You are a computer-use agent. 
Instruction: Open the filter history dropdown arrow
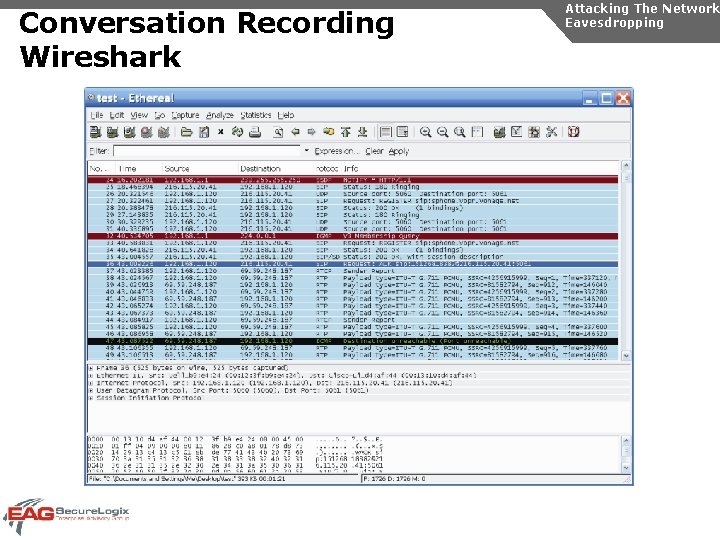point(306,151)
